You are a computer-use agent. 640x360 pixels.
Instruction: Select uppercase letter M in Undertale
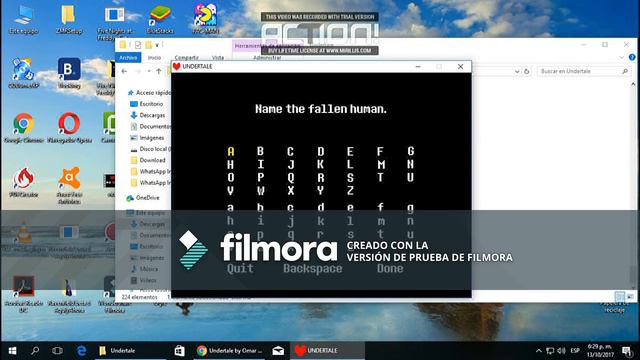point(380,164)
